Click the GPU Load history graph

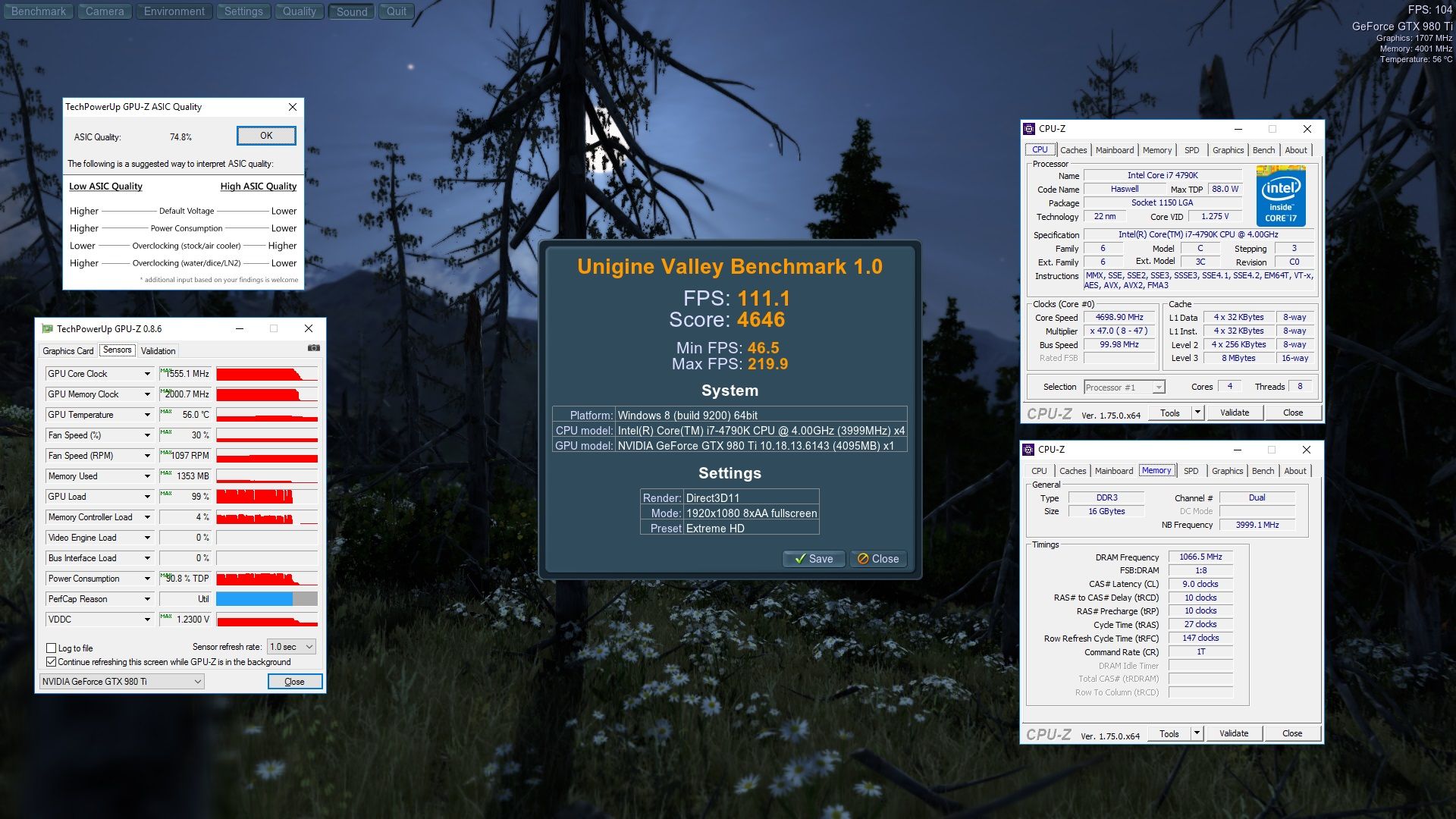pos(267,497)
